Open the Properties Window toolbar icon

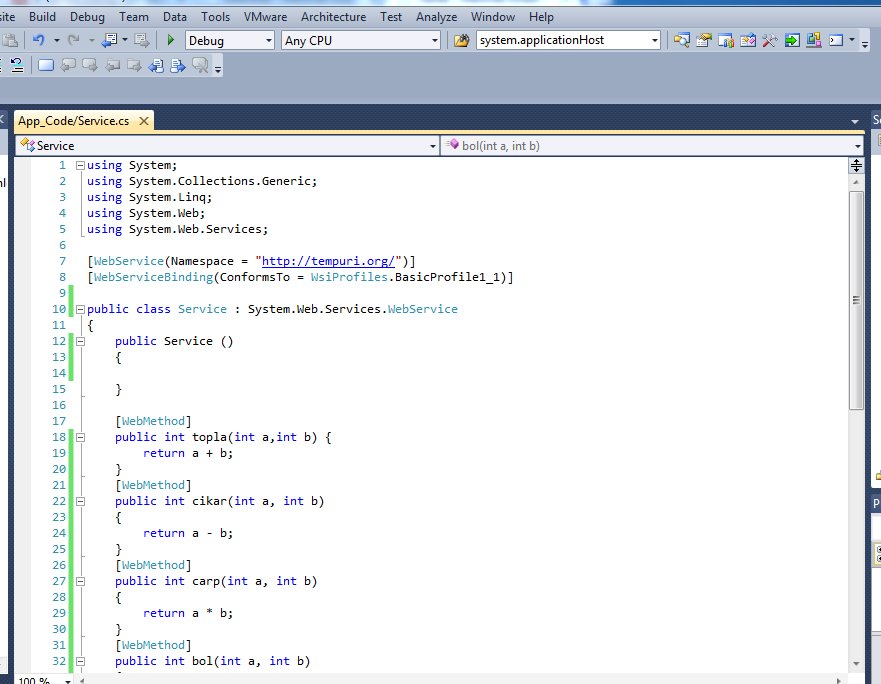[703, 41]
